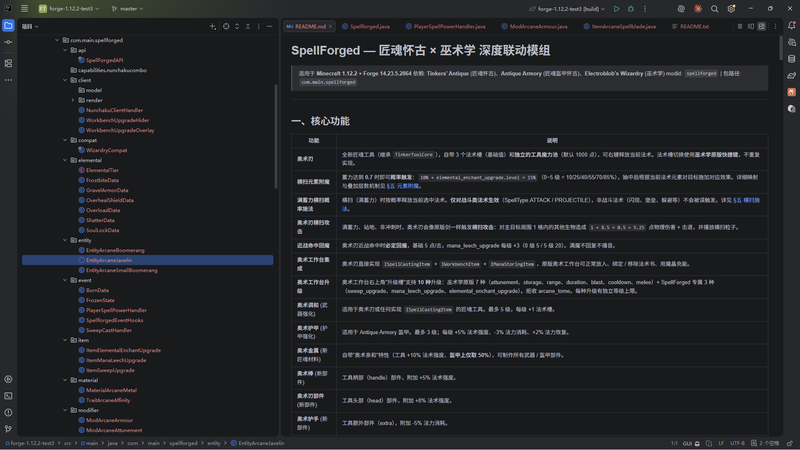Close the README.md tab
This screenshot has width=800, height=450.
tap(331, 27)
